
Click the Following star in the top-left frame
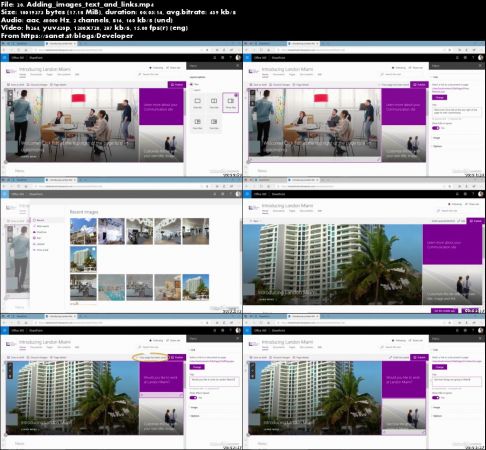point(156,68)
